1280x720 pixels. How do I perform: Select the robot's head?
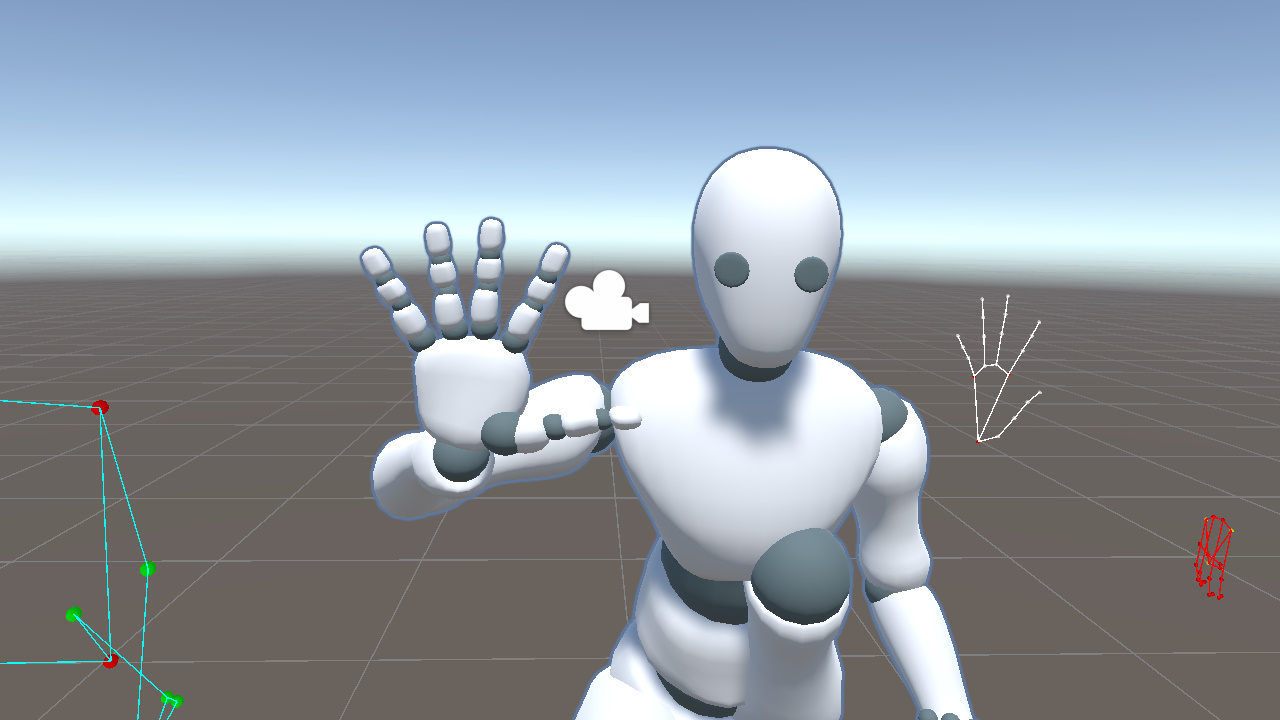click(x=770, y=230)
